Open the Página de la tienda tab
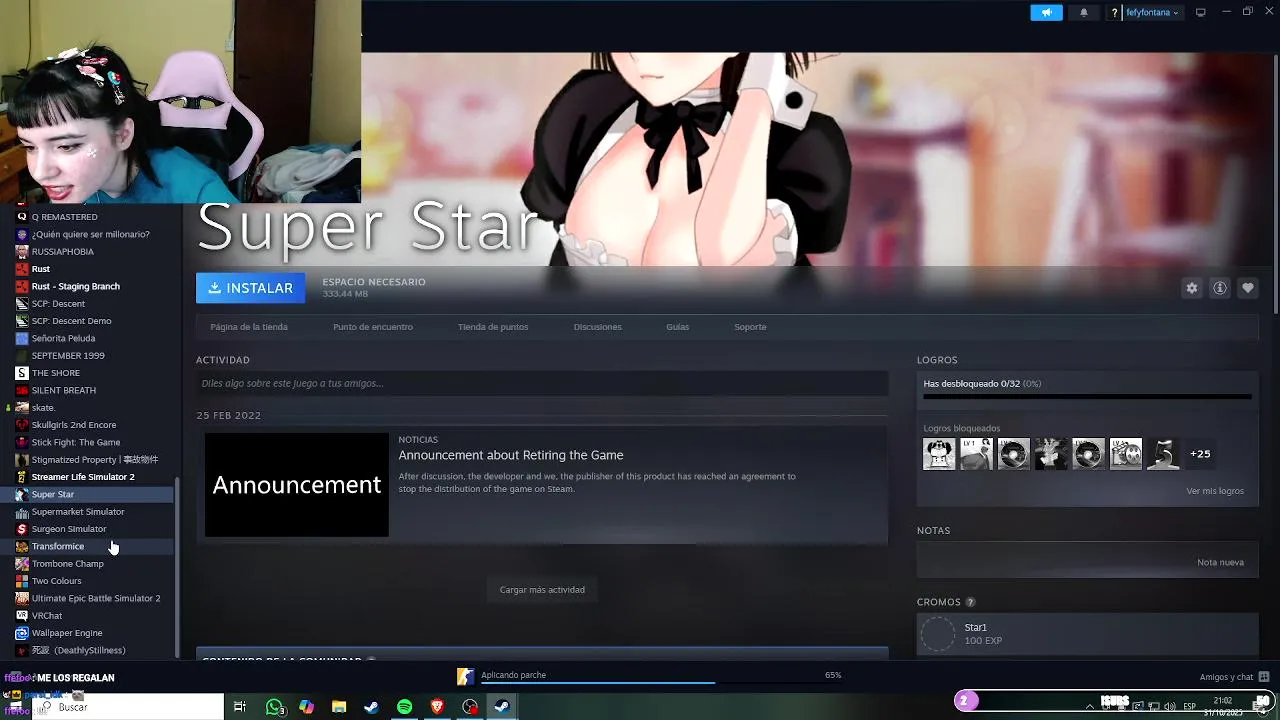This screenshot has width=1280, height=720. point(249,327)
